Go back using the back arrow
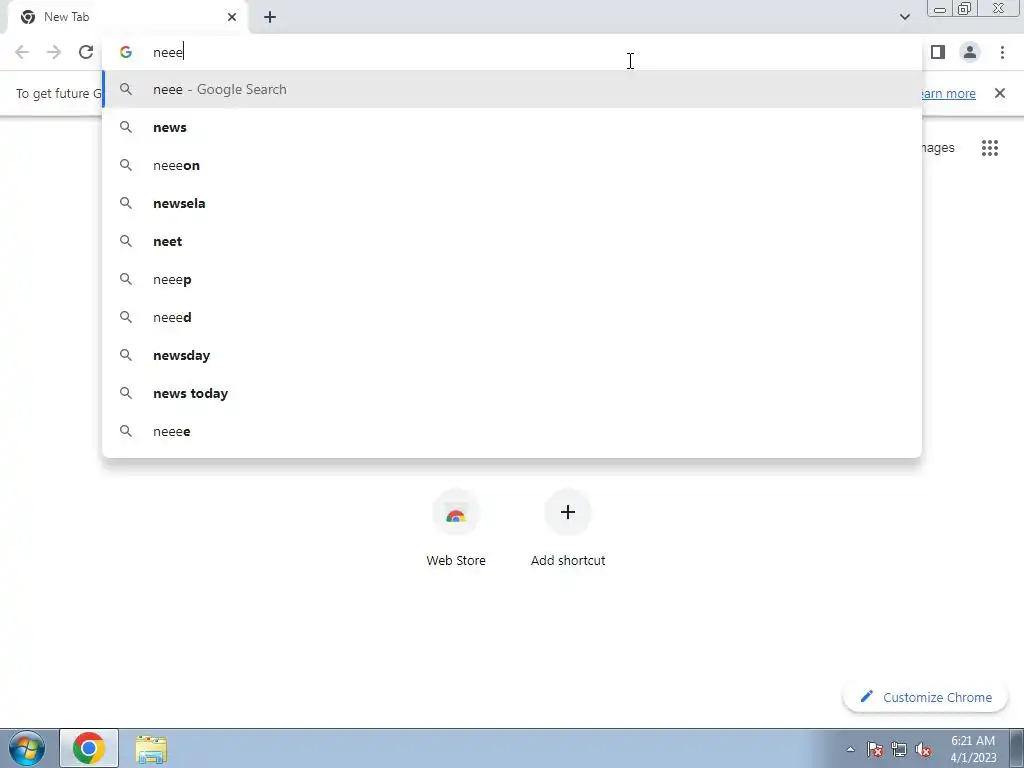Screen dimensions: 1024x768 [x=22, y=52]
